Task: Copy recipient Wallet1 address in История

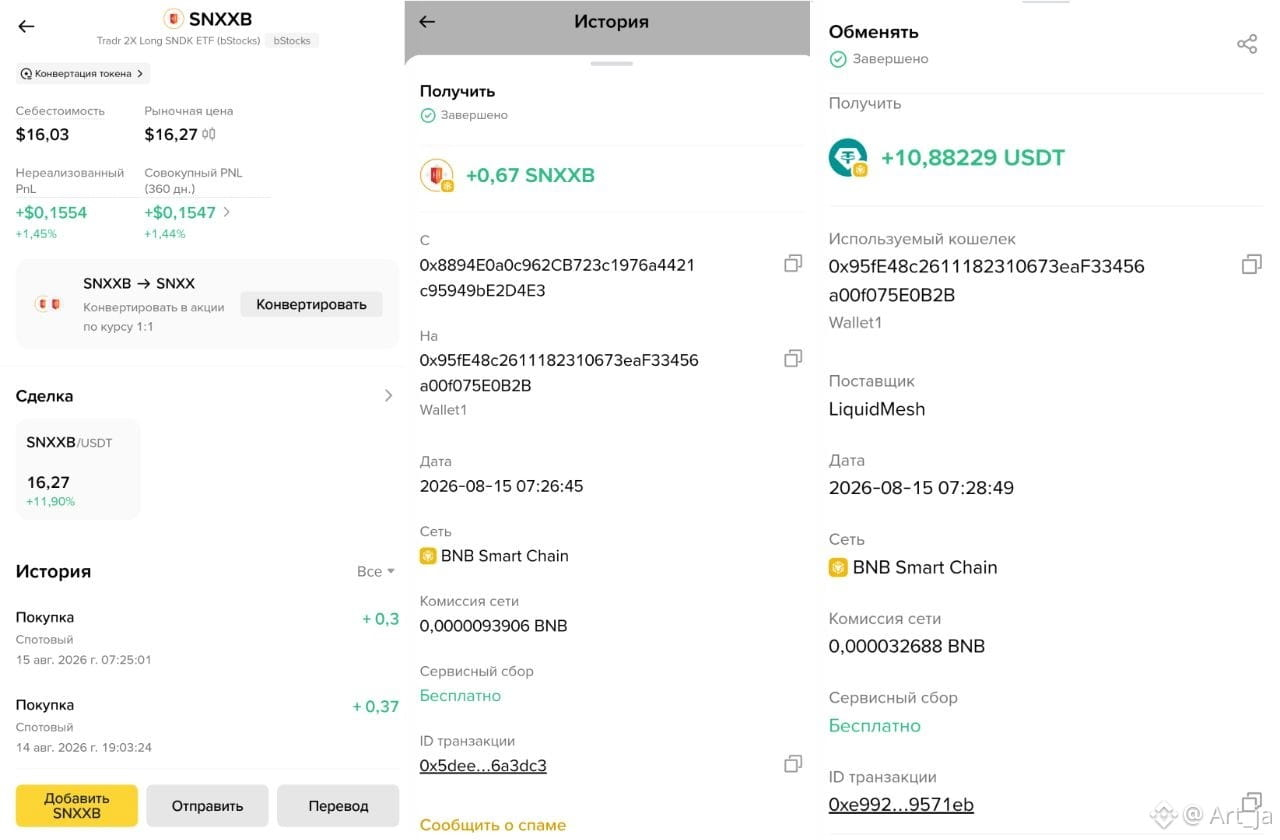Action: [x=793, y=358]
